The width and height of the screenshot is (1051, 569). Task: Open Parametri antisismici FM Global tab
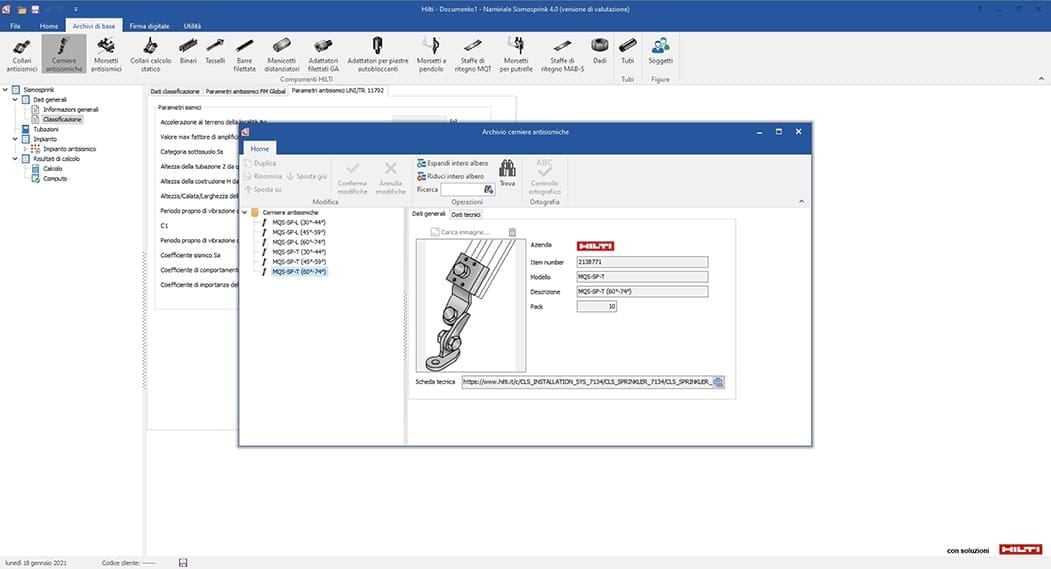(x=245, y=90)
